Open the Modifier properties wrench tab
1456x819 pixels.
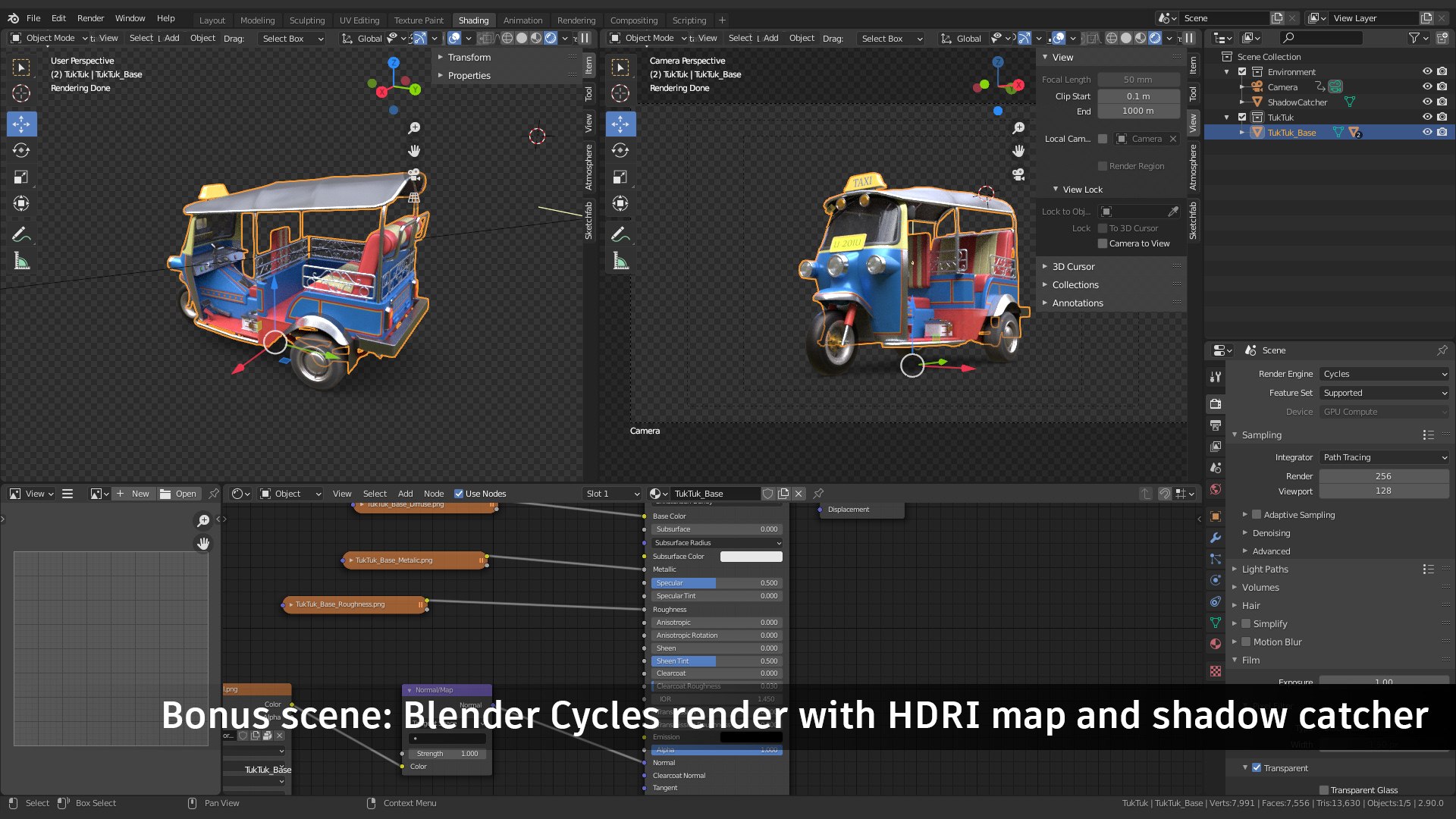[x=1216, y=538]
